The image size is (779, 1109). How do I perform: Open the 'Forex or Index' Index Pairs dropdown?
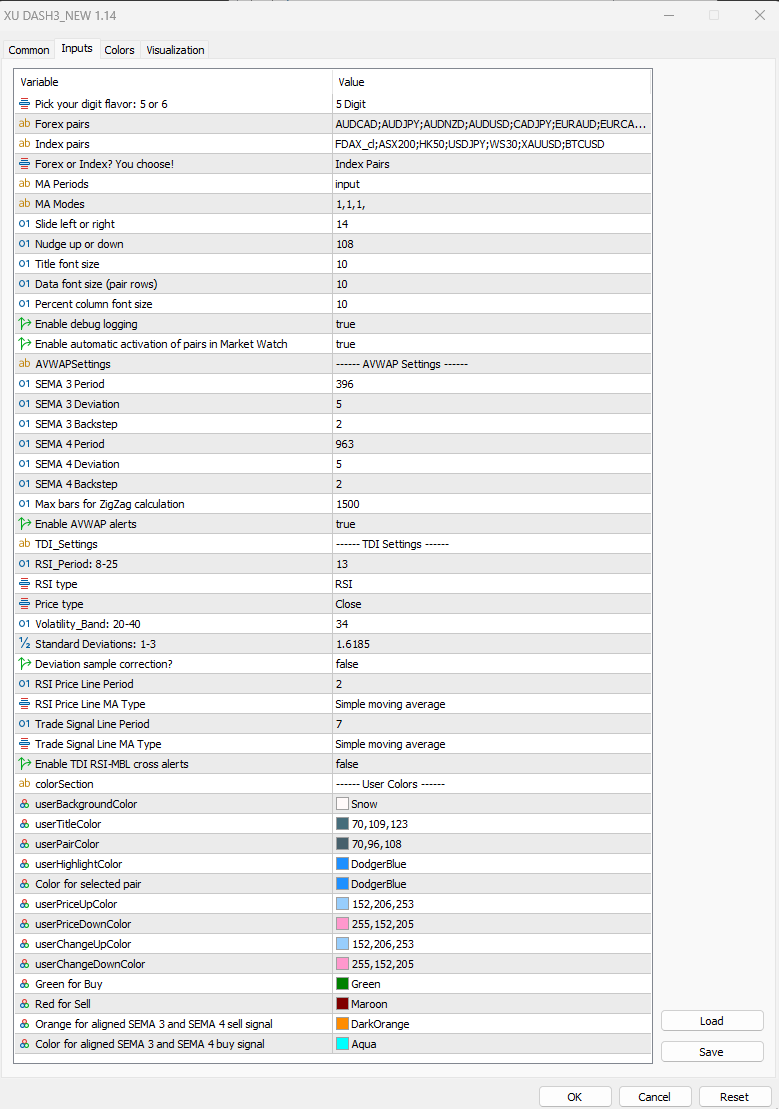tap(491, 164)
